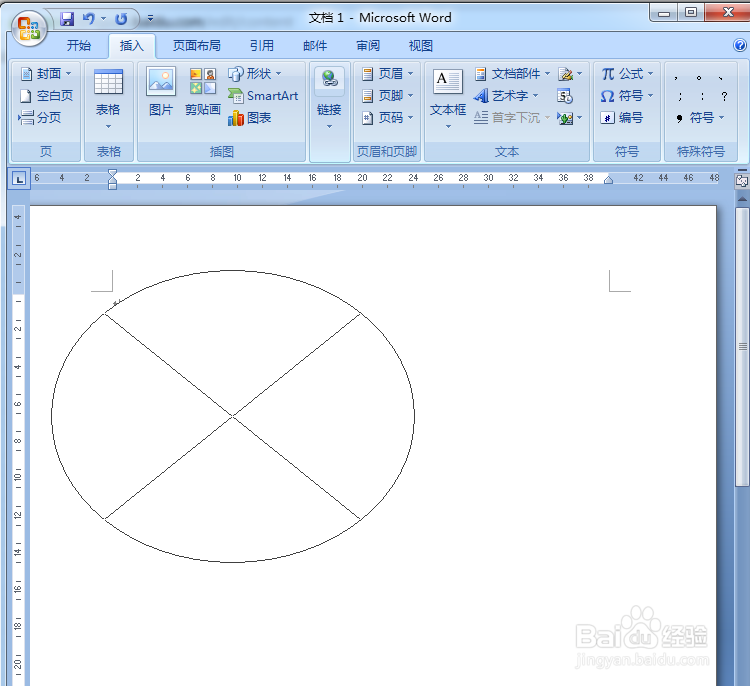Insert the semicolon special symbol
This screenshot has width=750, height=686.
[x=680, y=97]
